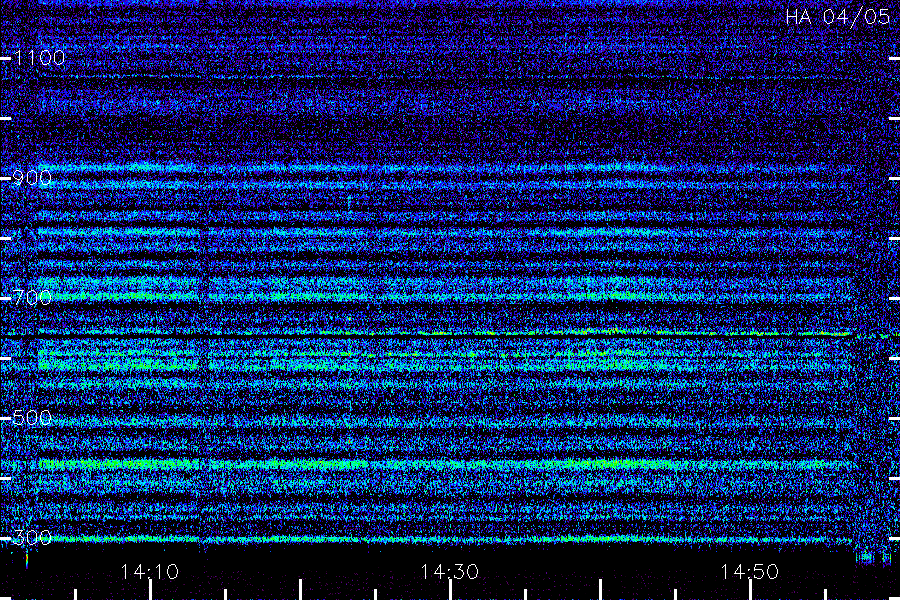Click the 300 frequency axis label
Viewport: 900px width, 600px height.
(32, 537)
